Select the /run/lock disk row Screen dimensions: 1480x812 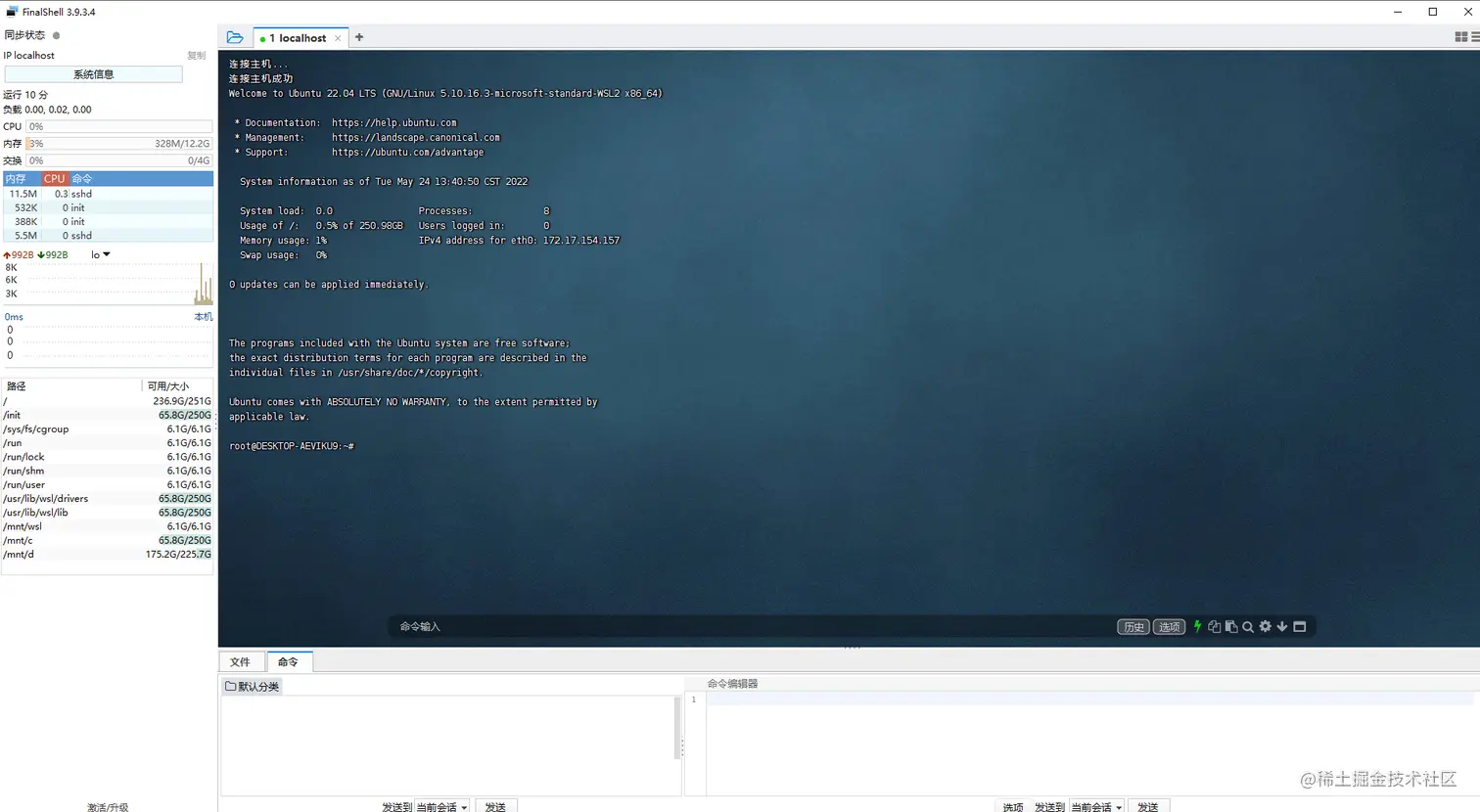coord(108,457)
